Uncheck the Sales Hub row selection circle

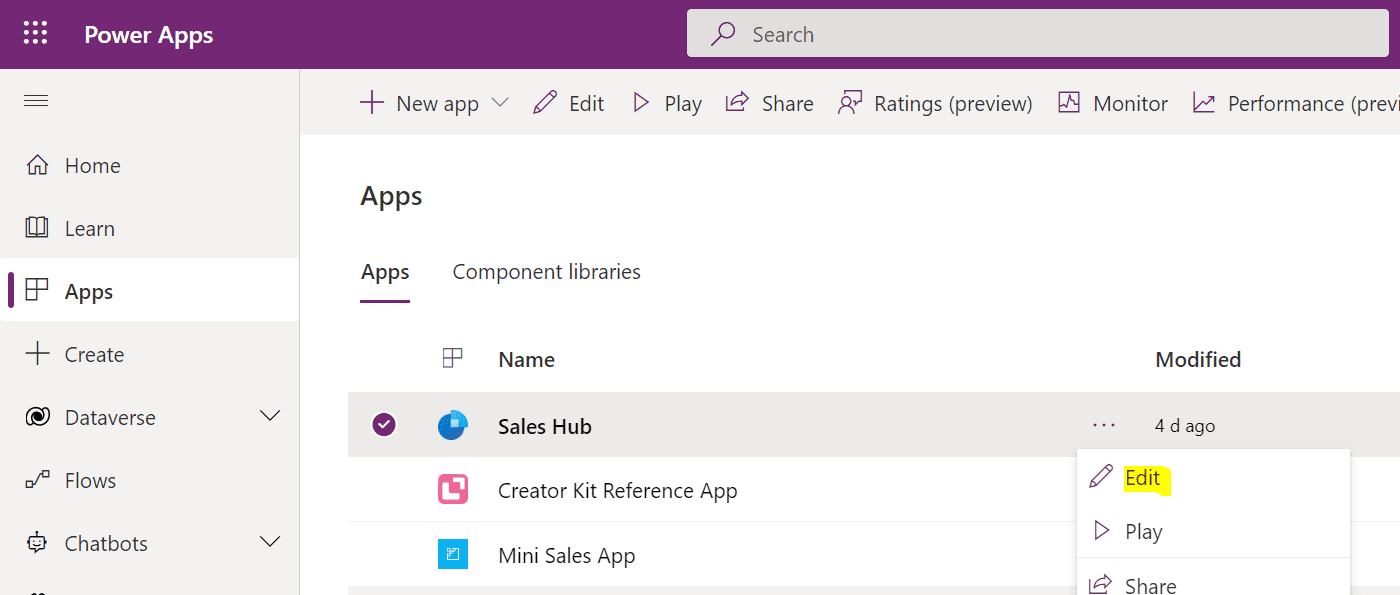(x=384, y=425)
